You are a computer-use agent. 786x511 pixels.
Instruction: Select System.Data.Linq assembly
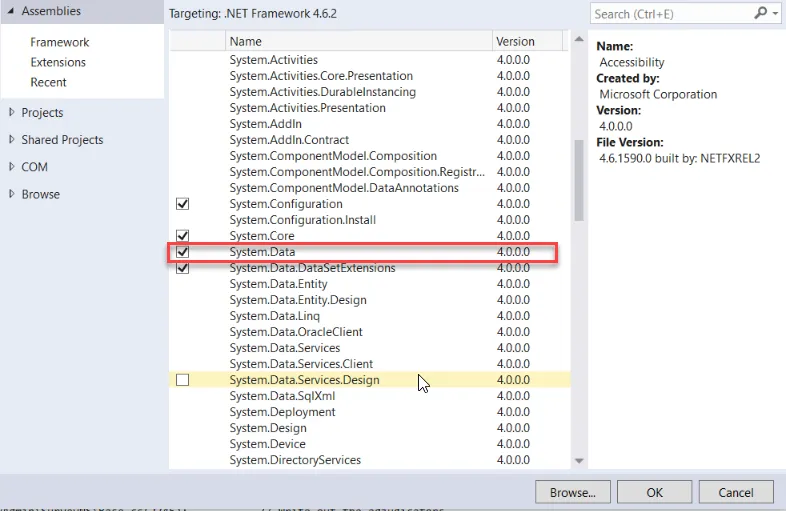(x=369, y=316)
